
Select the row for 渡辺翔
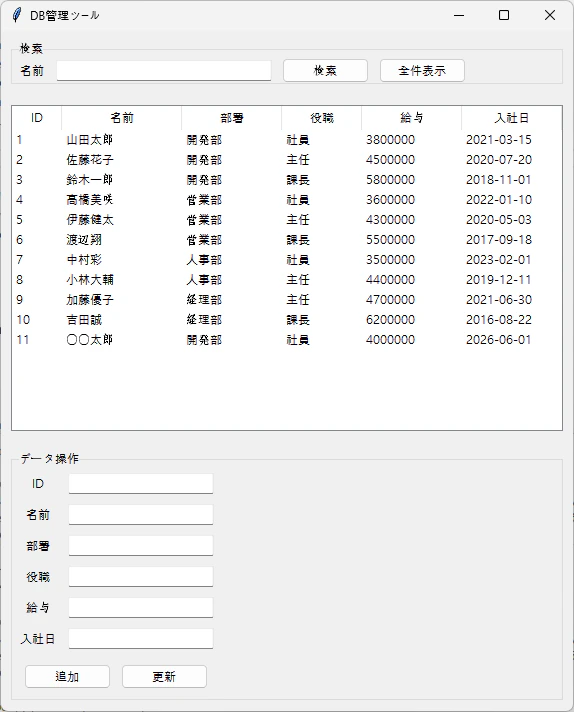(x=287, y=239)
